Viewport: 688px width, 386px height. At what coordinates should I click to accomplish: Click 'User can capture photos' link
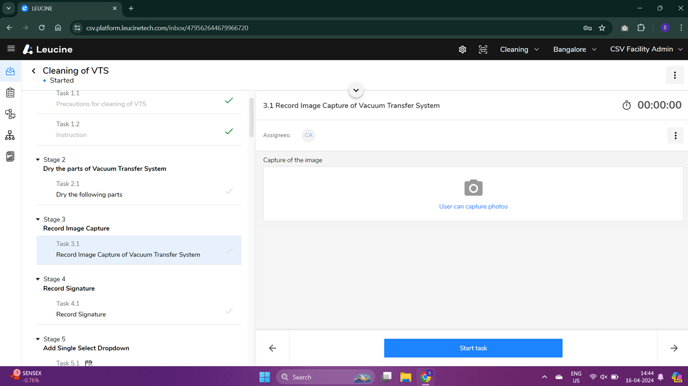click(x=473, y=207)
